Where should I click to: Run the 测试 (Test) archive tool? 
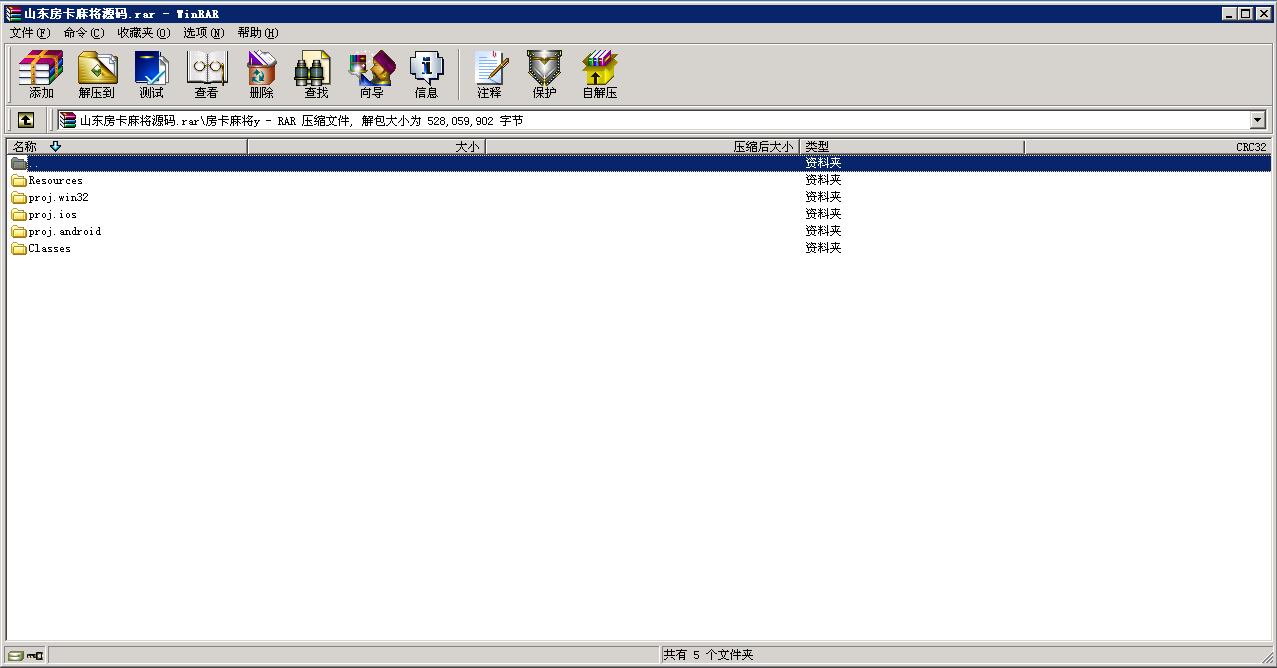click(x=151, y=75)
